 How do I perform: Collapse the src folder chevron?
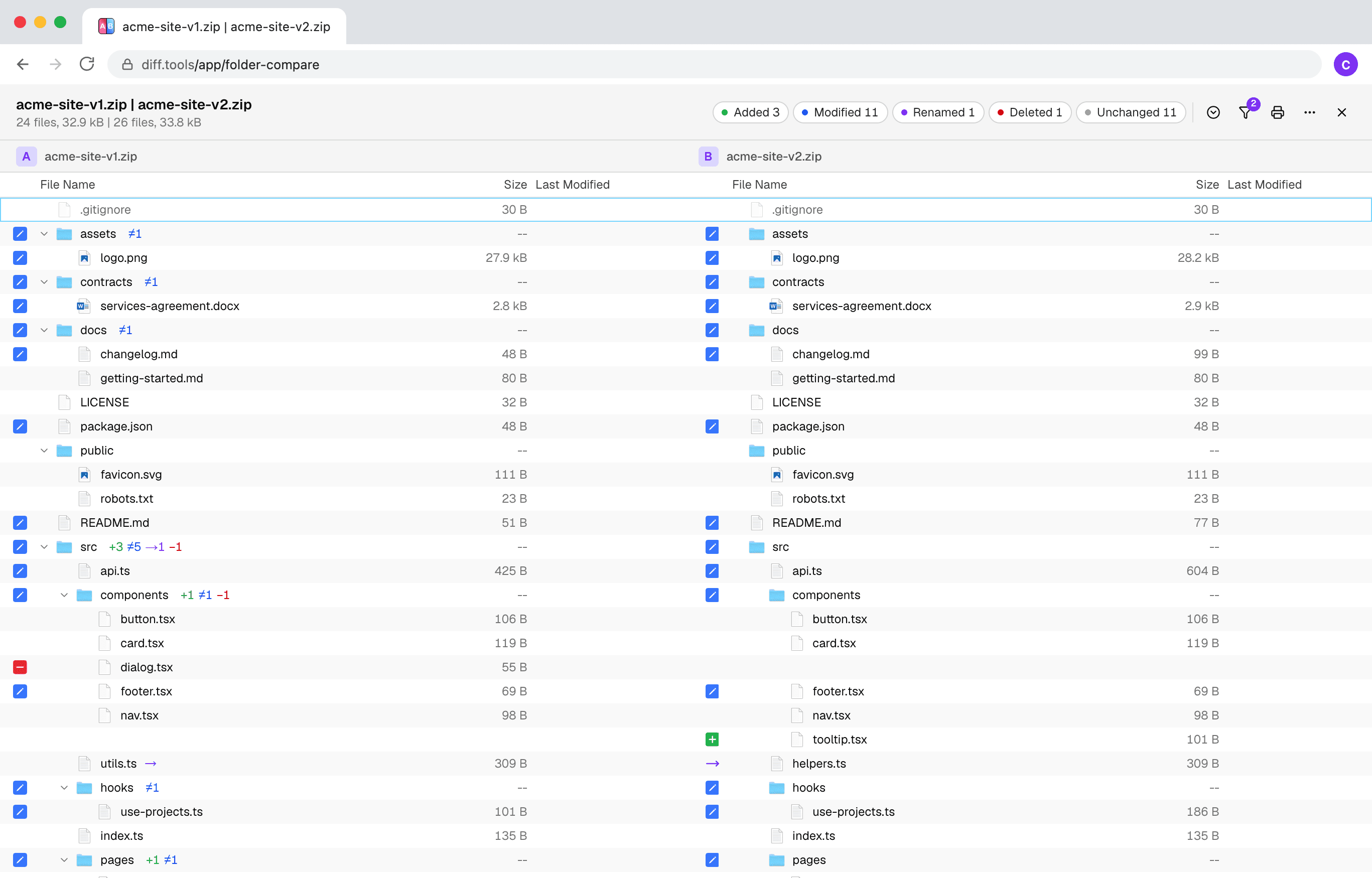point(44,547)
